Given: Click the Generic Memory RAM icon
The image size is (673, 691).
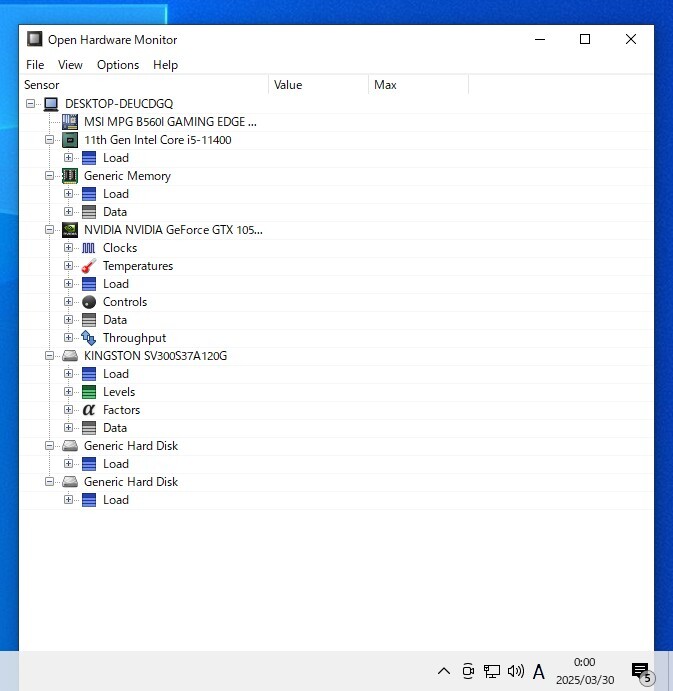Looking at the screenshot, I should [70, 176].
